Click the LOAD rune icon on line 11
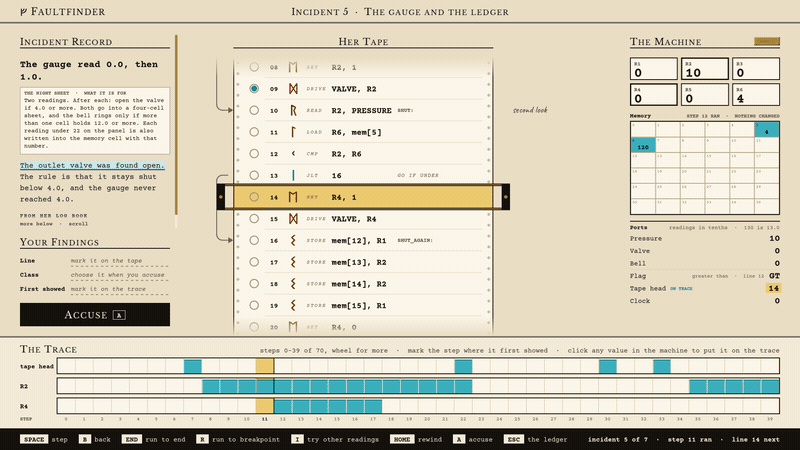Image resolution: width=800 pixels, height=450 pixels. pyautogui.click(x=293, y=132)
